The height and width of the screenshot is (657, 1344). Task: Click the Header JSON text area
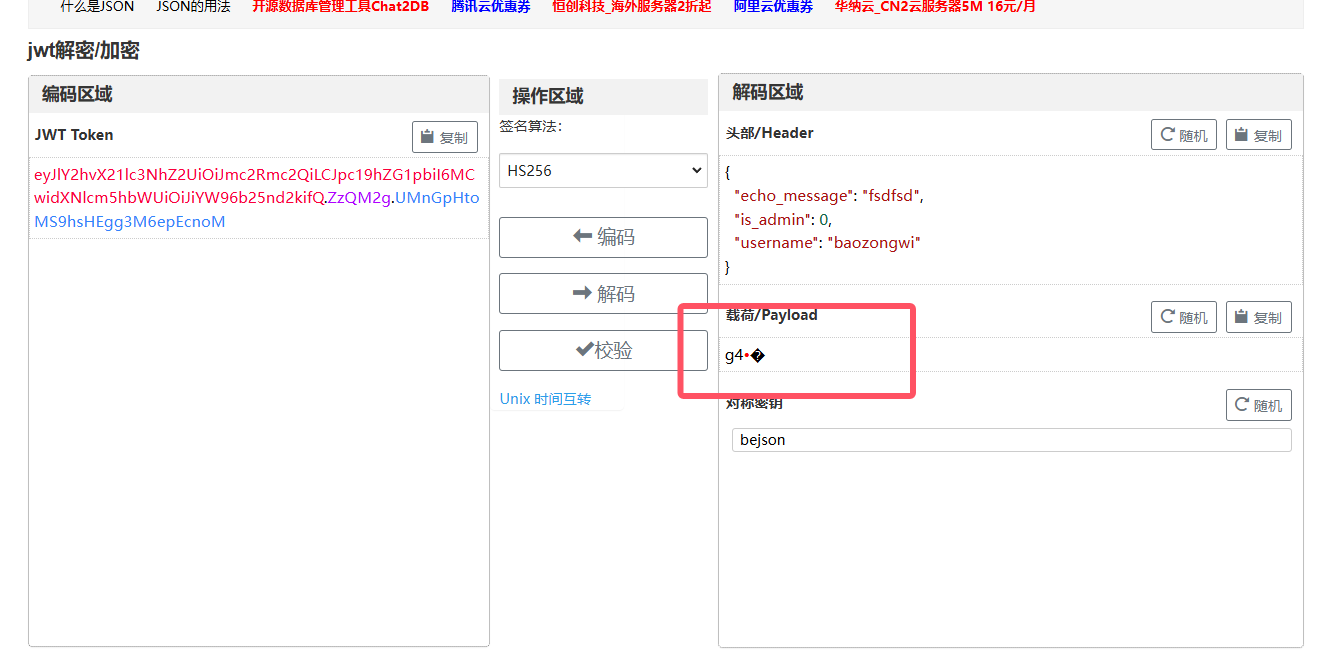[1011, 220]
